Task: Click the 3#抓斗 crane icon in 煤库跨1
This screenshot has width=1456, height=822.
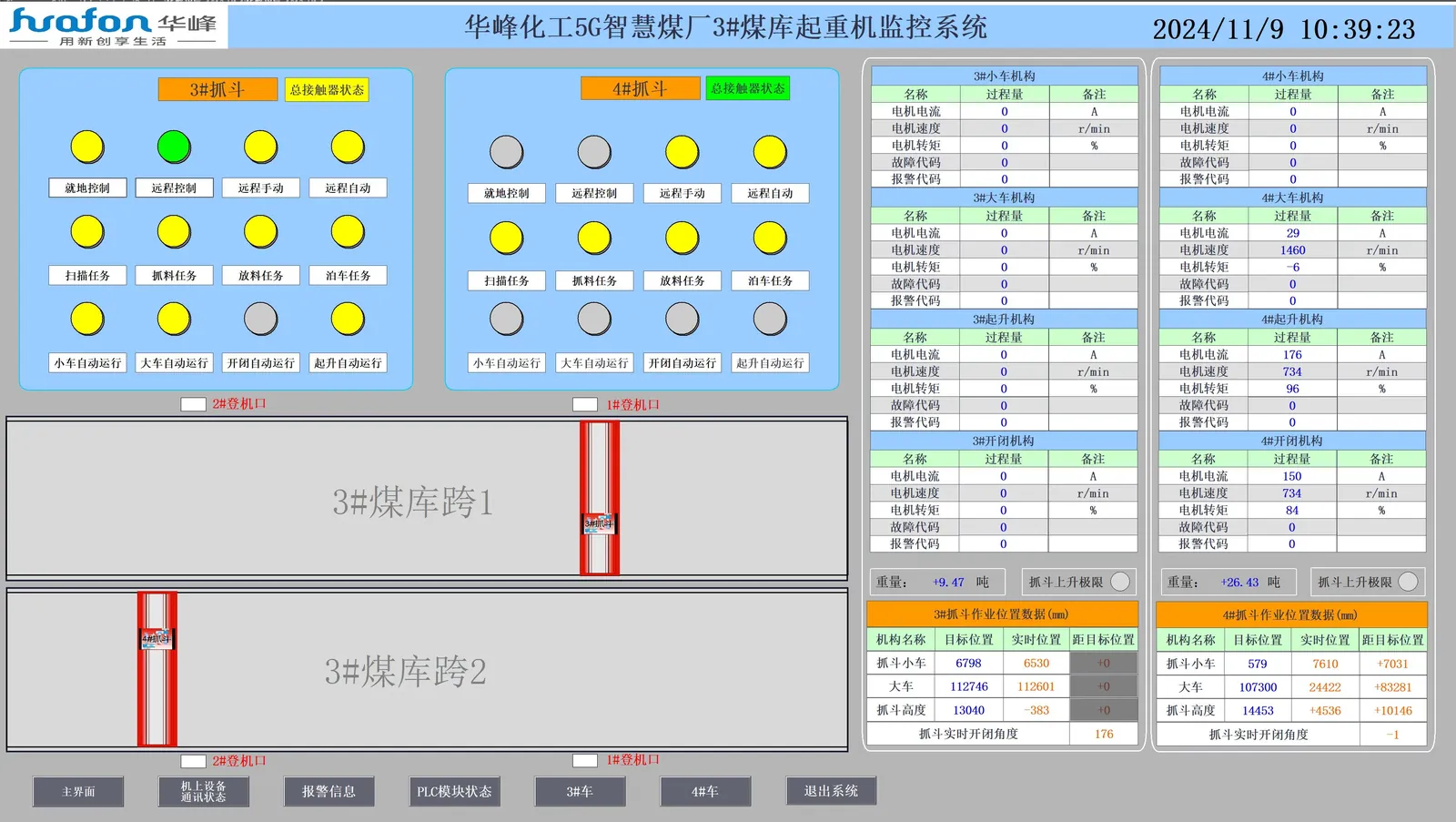Action: point(600,523)
